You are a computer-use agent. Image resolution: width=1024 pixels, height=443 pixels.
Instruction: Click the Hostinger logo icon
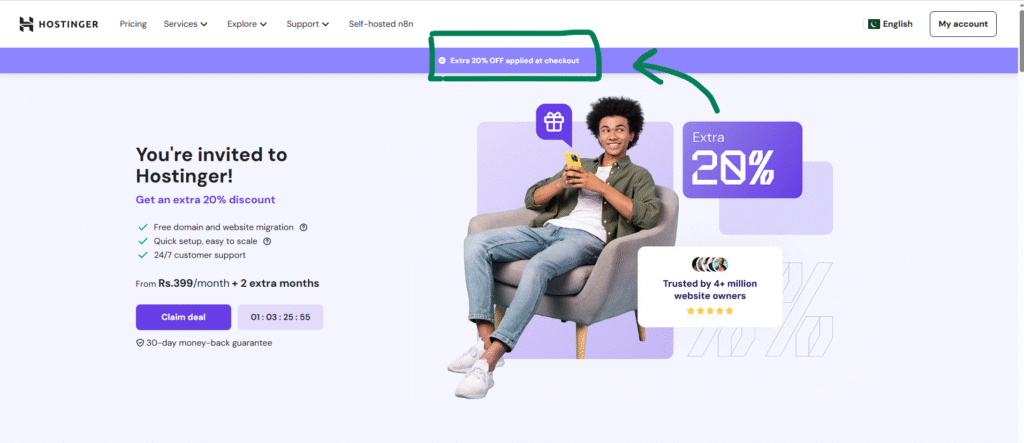[x=26, y=24]
